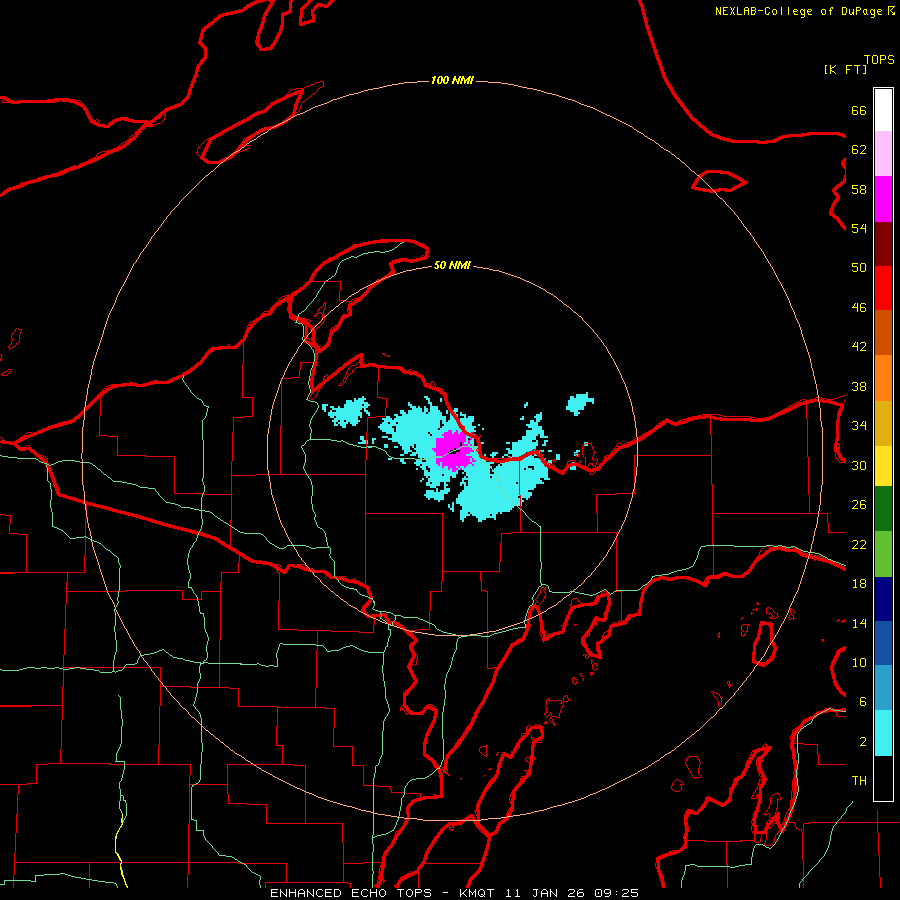
Task: Click the '26' legend value
Action: pyautogui.click(x=859, y=505)
